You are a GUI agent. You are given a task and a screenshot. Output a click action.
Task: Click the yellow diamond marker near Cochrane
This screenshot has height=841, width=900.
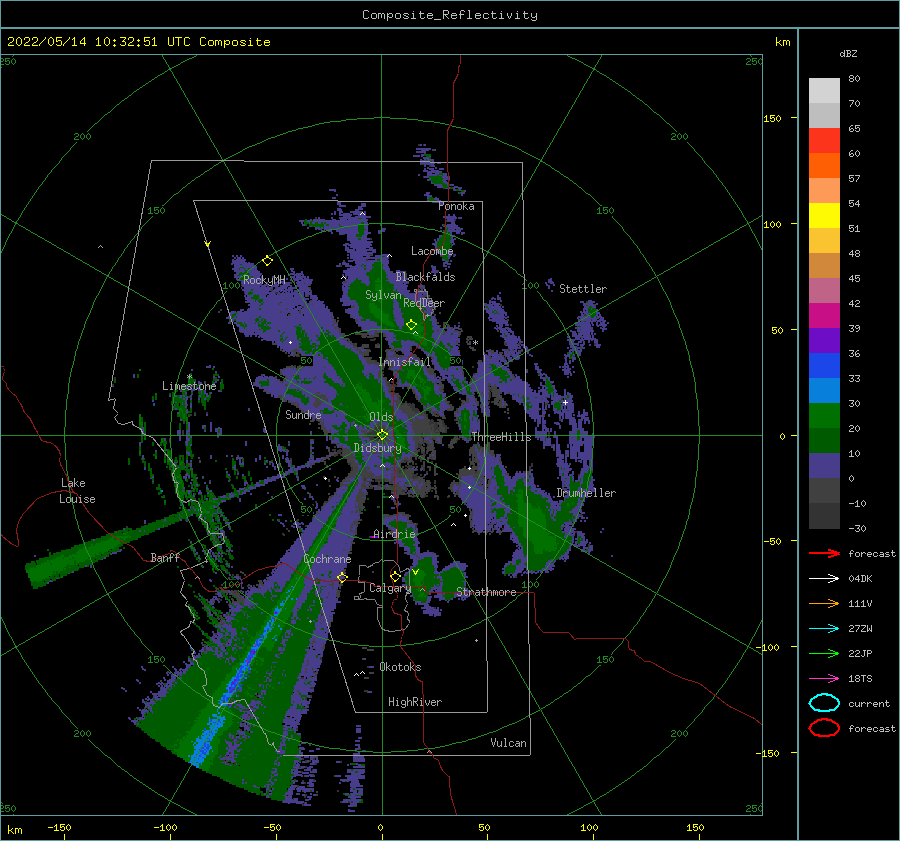pyautogui.click(x=342, y=577)
